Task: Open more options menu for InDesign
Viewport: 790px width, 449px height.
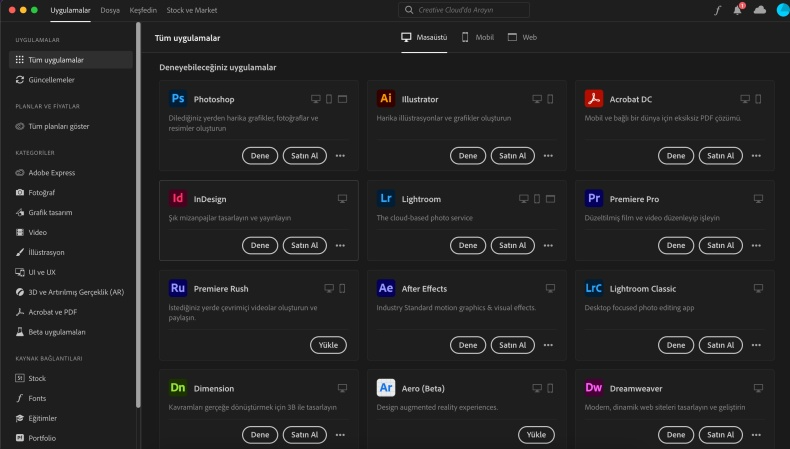Action: click(340, 245)
